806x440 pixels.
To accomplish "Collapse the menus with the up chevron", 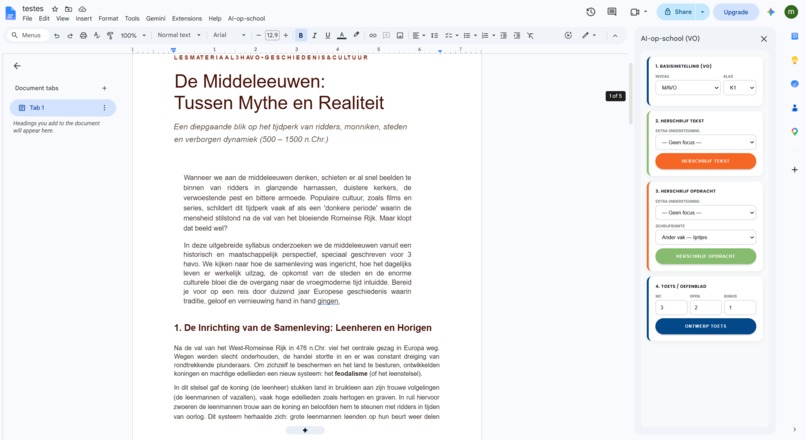I will [x=615, y=35].
